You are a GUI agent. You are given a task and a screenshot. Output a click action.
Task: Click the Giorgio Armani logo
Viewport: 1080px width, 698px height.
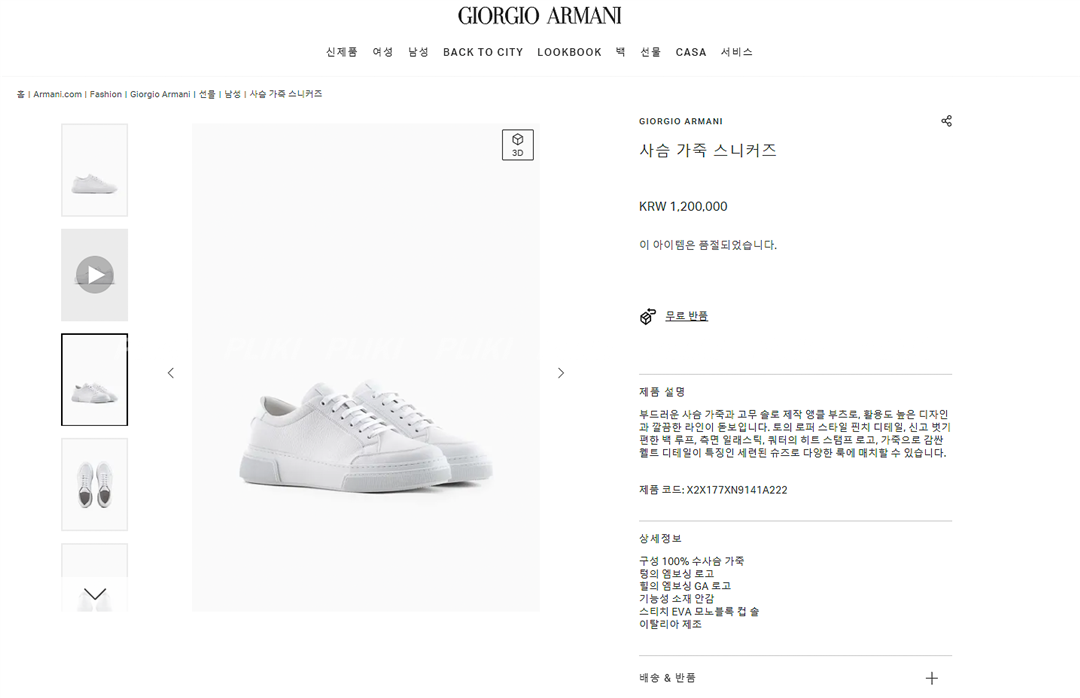coord(539,16)
